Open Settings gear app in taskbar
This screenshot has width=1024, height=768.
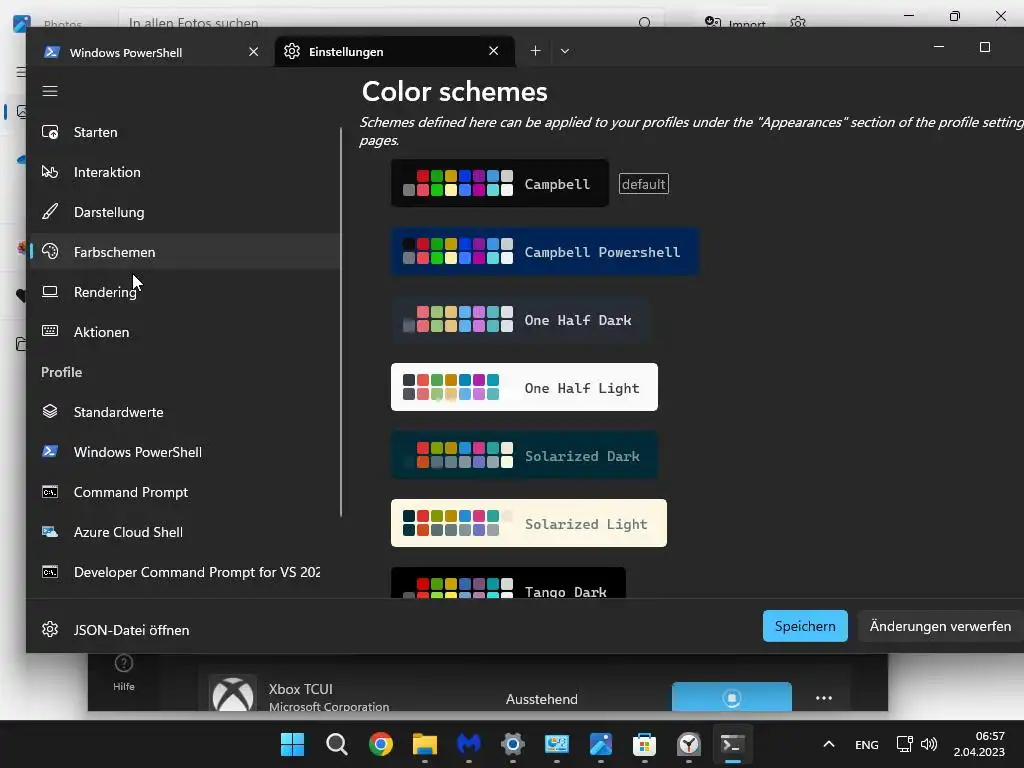point(513,744)
